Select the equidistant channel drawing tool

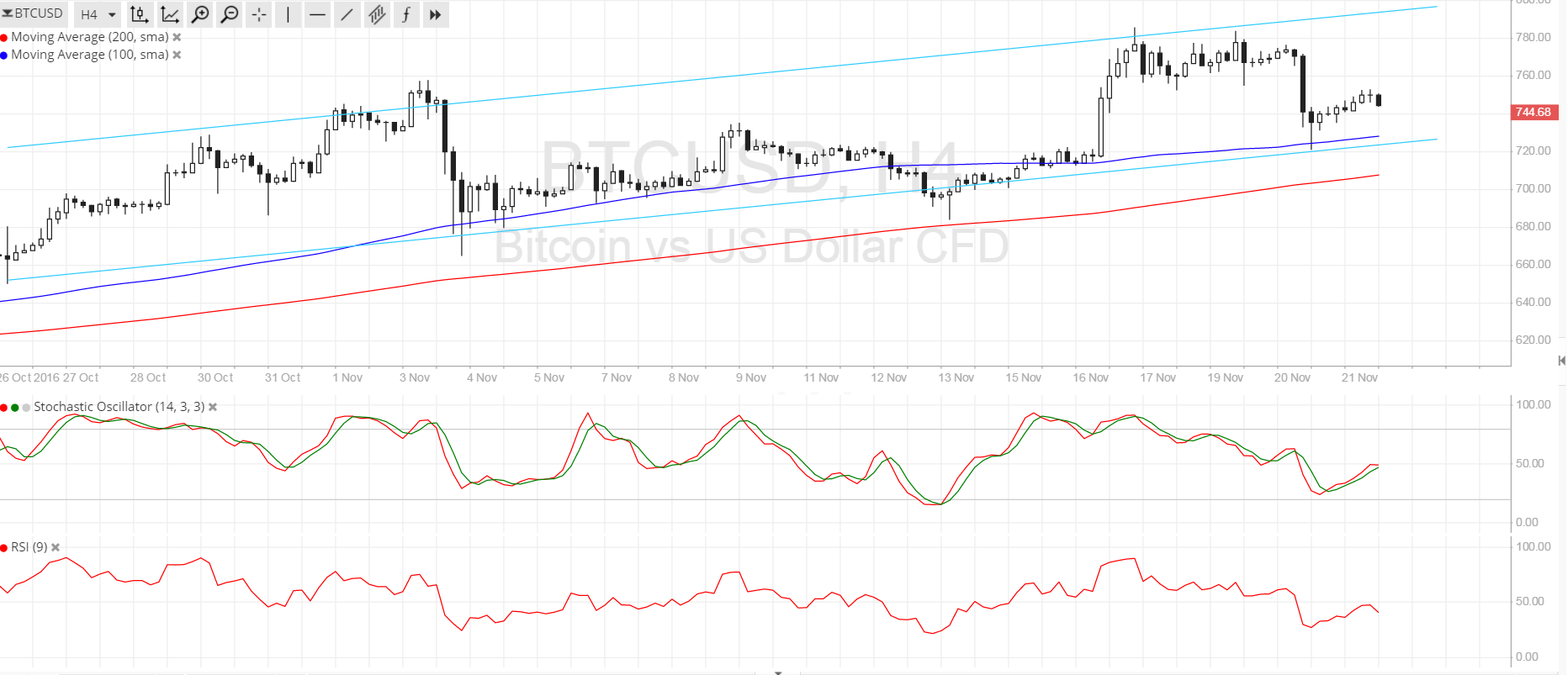point(376,14)
